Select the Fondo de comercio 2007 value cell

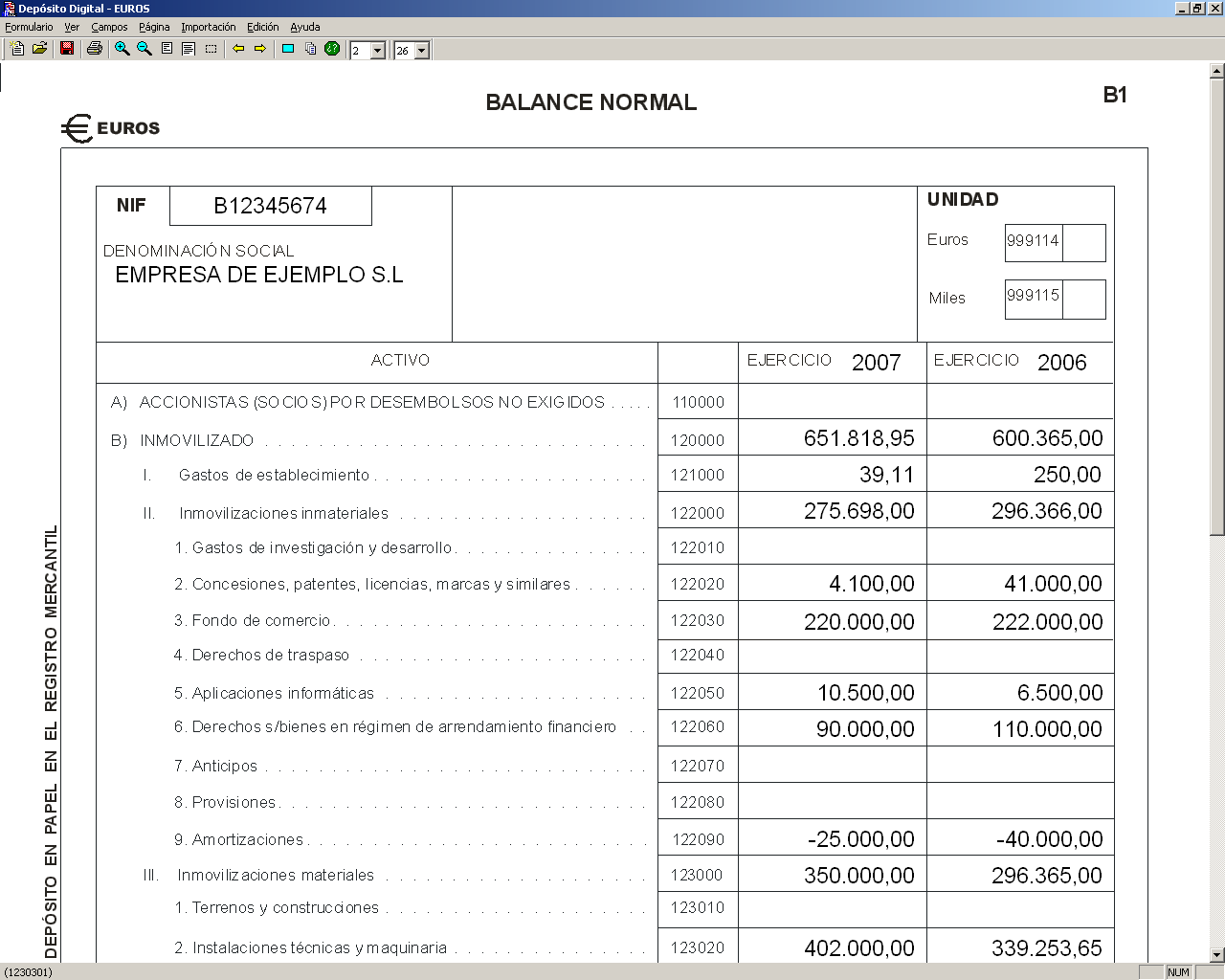click(x=833, y=621)
